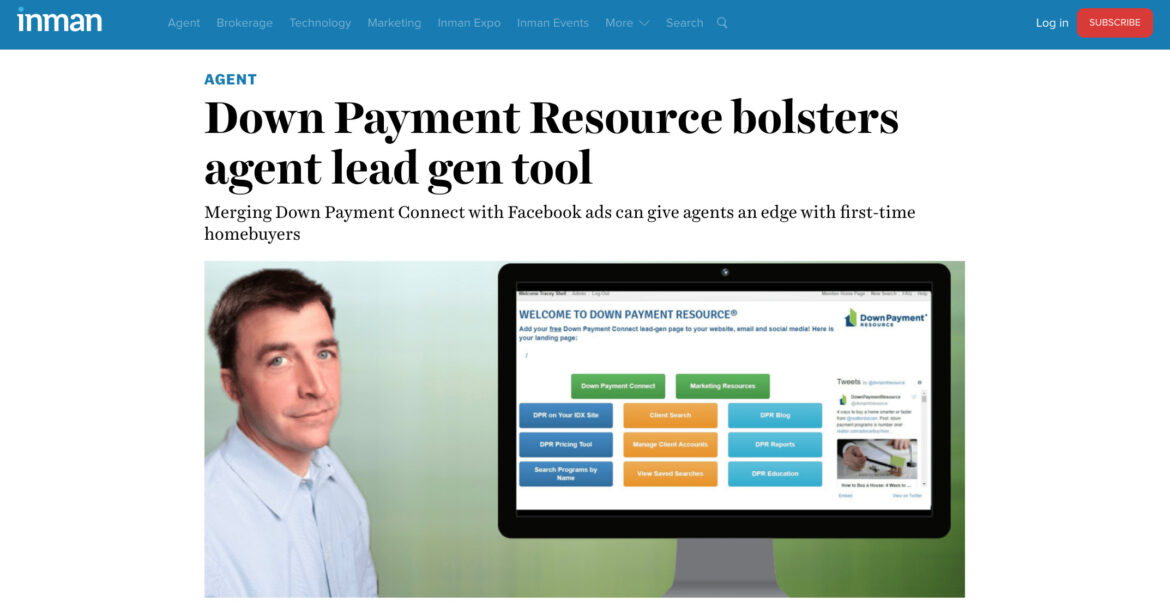Open the DPR Blog button on the monitor
Viewport: 1170px width, 608px height.
[775, 416]
